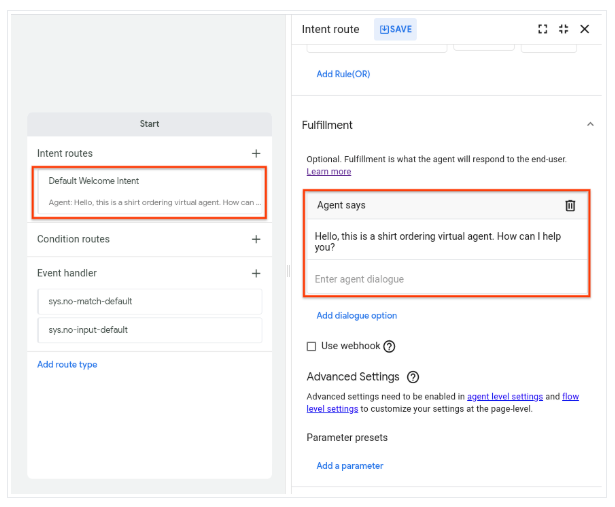The height and width of the screenshot is (507, 615).
Task: Click the SAVE button in Intent route header
Action: pos(395,29)
